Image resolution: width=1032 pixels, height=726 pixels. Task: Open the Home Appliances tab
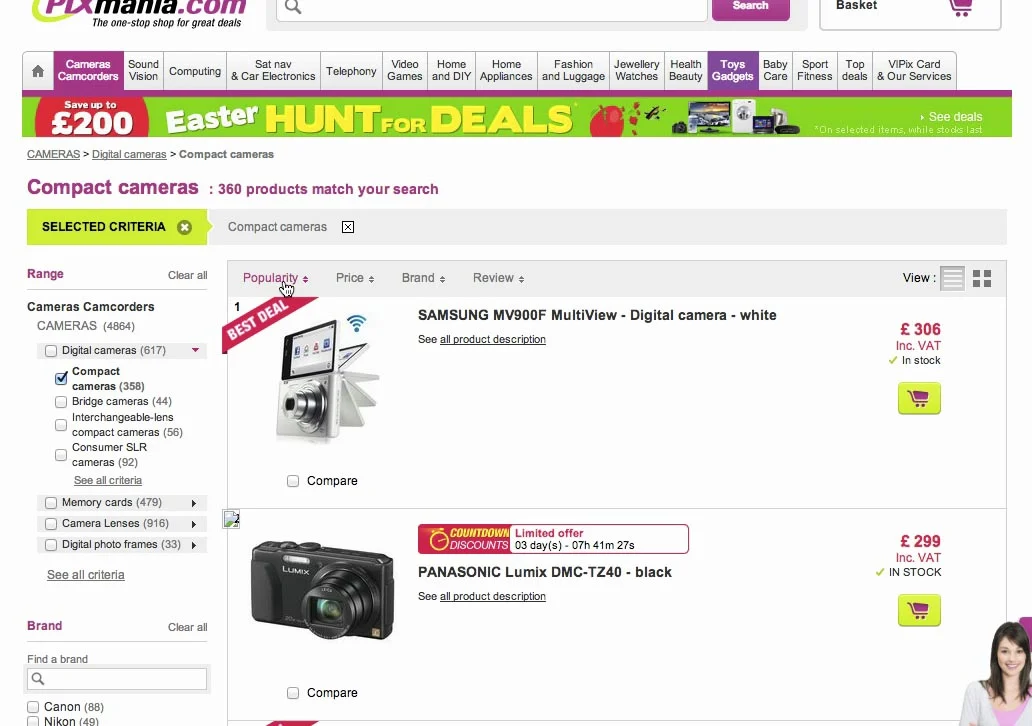(506, 70)
